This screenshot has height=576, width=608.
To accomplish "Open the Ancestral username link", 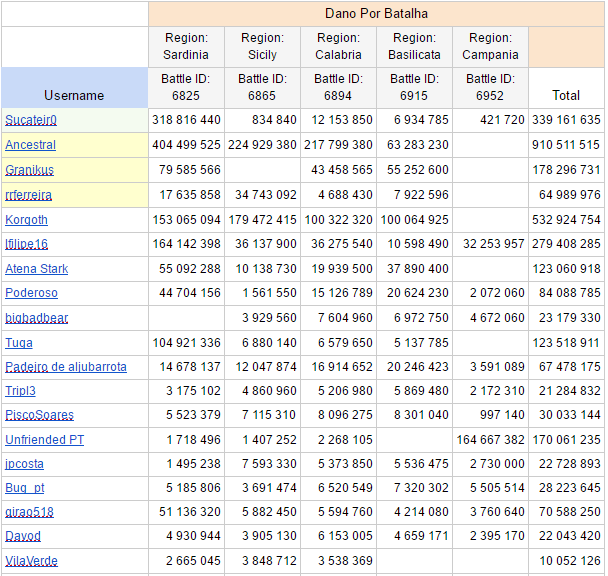I will (31, 145).
